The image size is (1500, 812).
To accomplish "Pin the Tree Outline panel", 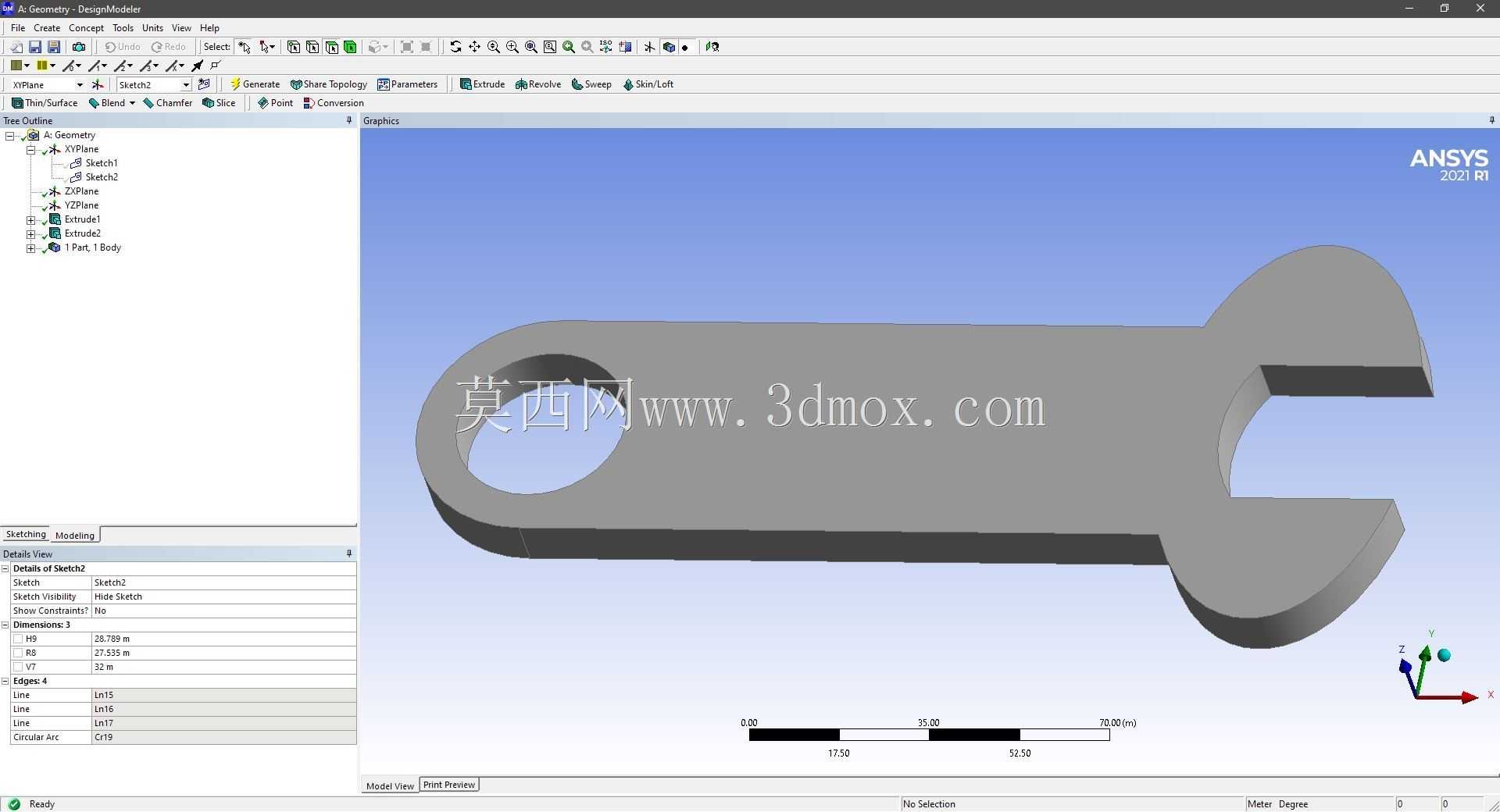I will coord(349,120).
